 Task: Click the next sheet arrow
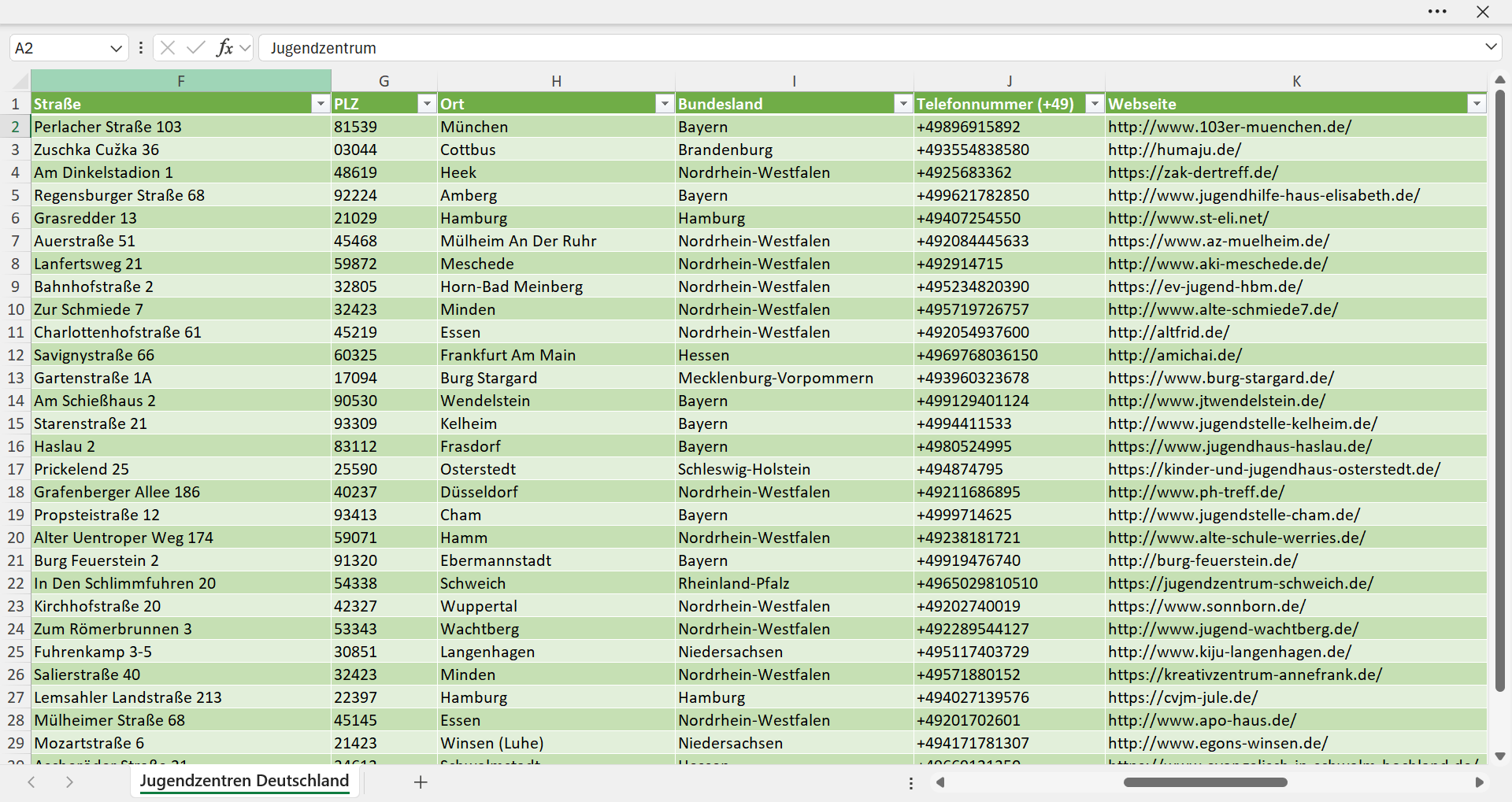(x=69, y=782)
